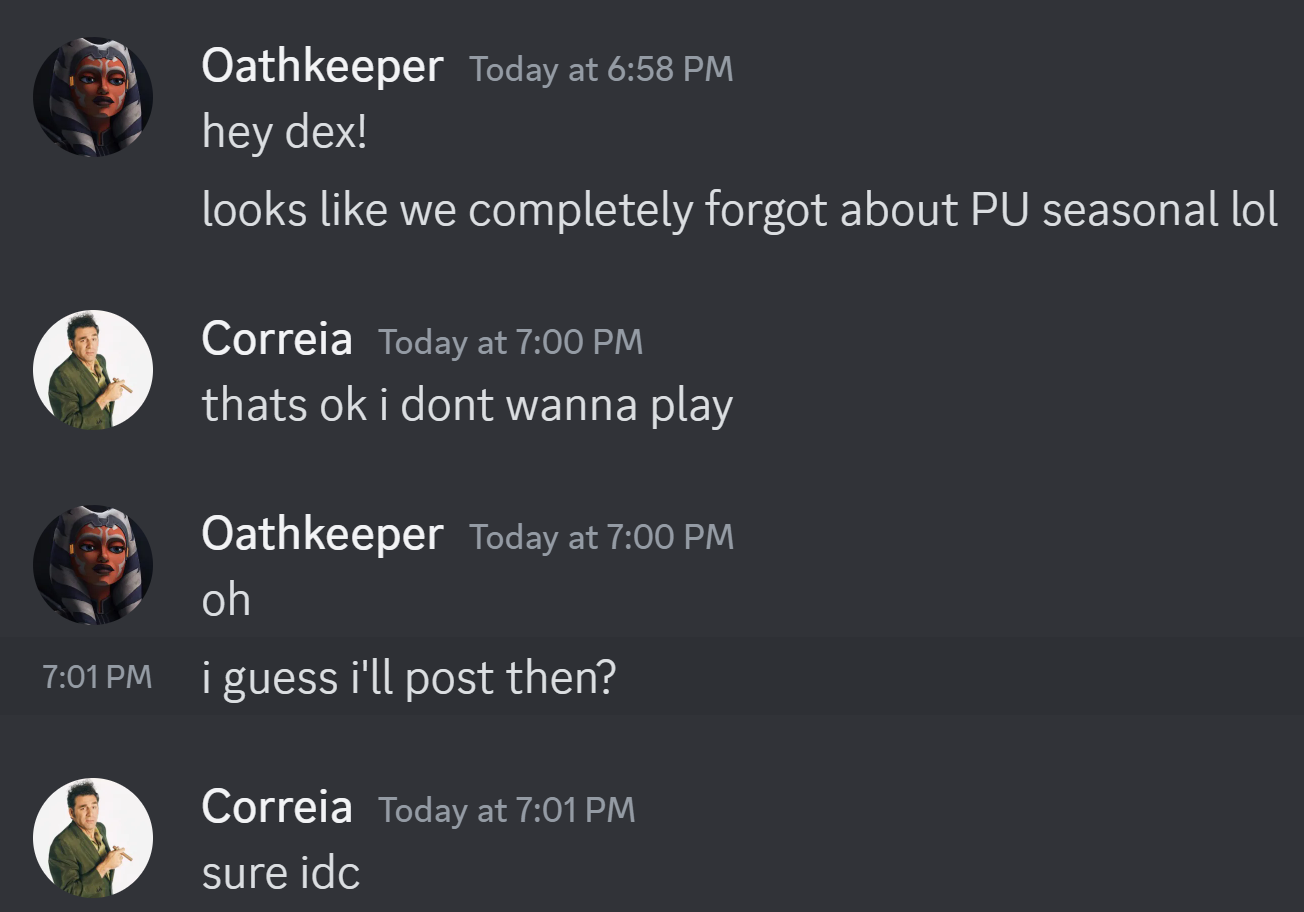This screenshot has width=1304, height=912.
Task: Open Oathkeeper's avatar on the first message
Action: pos(93,97)
